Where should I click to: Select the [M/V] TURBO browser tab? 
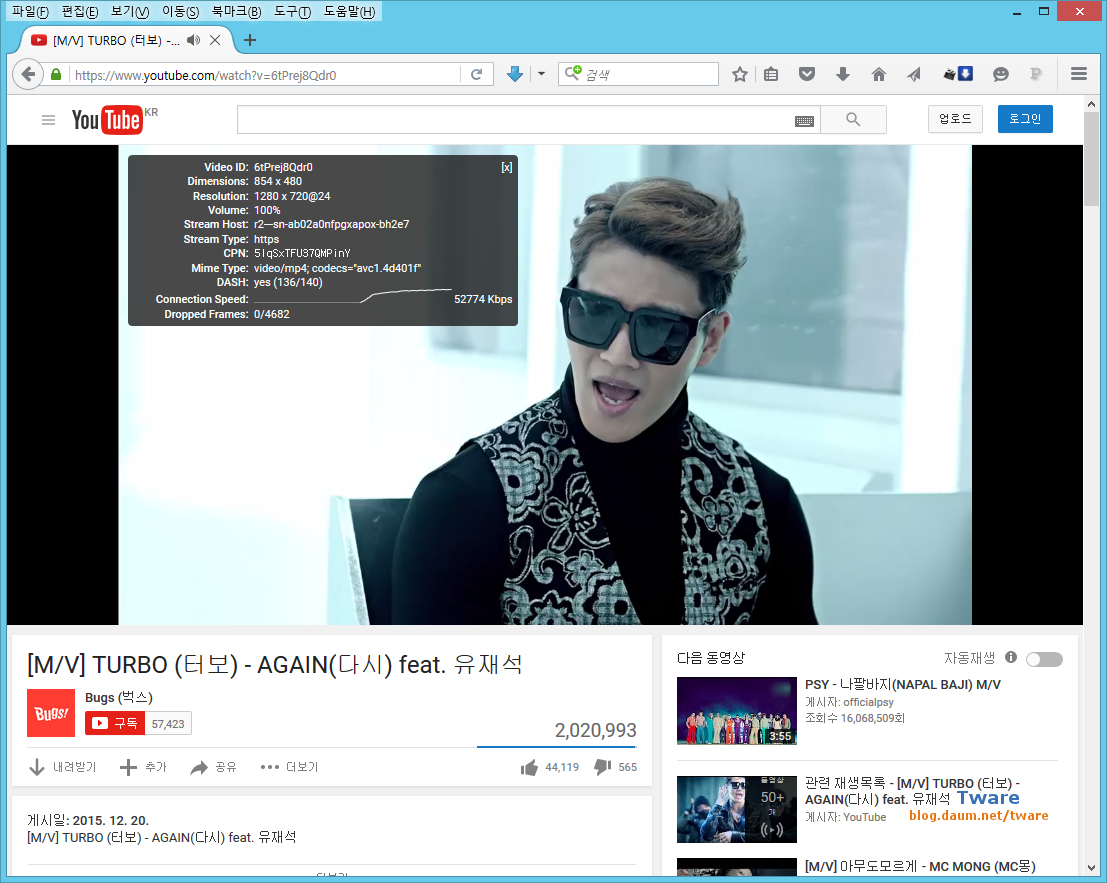click(x=116, y=40)
